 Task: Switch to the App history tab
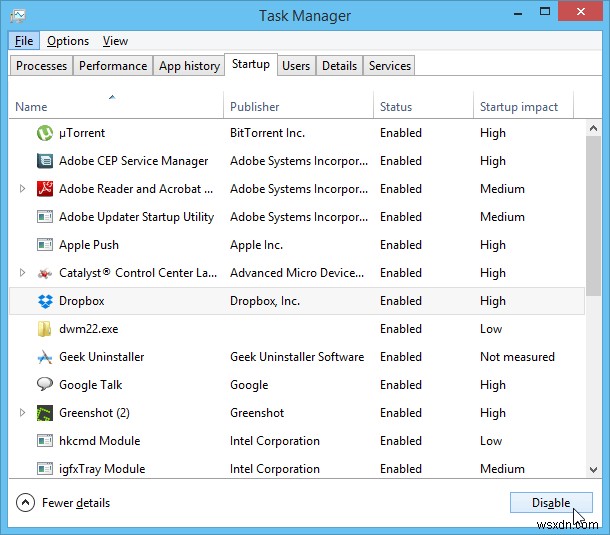pos(189,66)
